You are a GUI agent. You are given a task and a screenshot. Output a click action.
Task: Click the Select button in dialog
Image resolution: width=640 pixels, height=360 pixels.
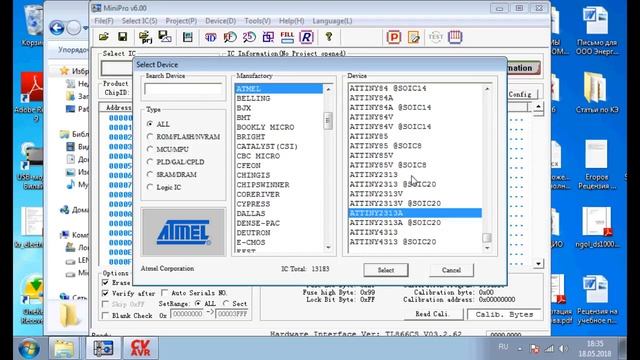(386, 270)
